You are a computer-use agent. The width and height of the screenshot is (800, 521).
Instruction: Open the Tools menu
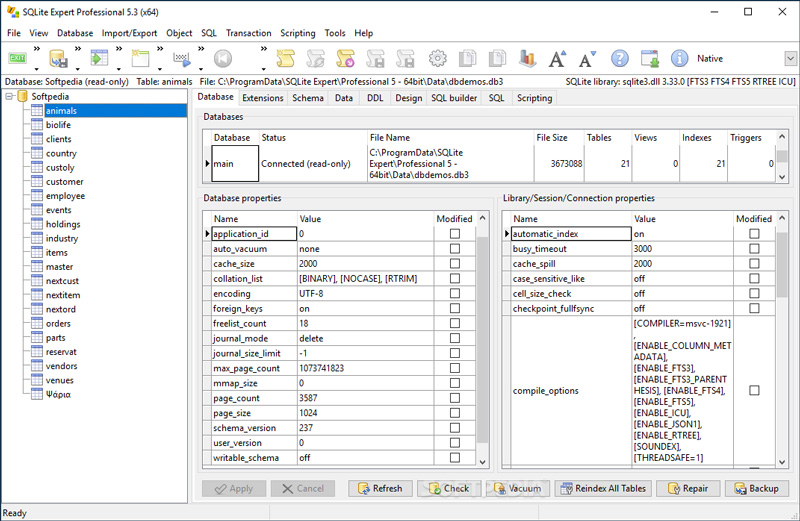click(x=335, y=33)
